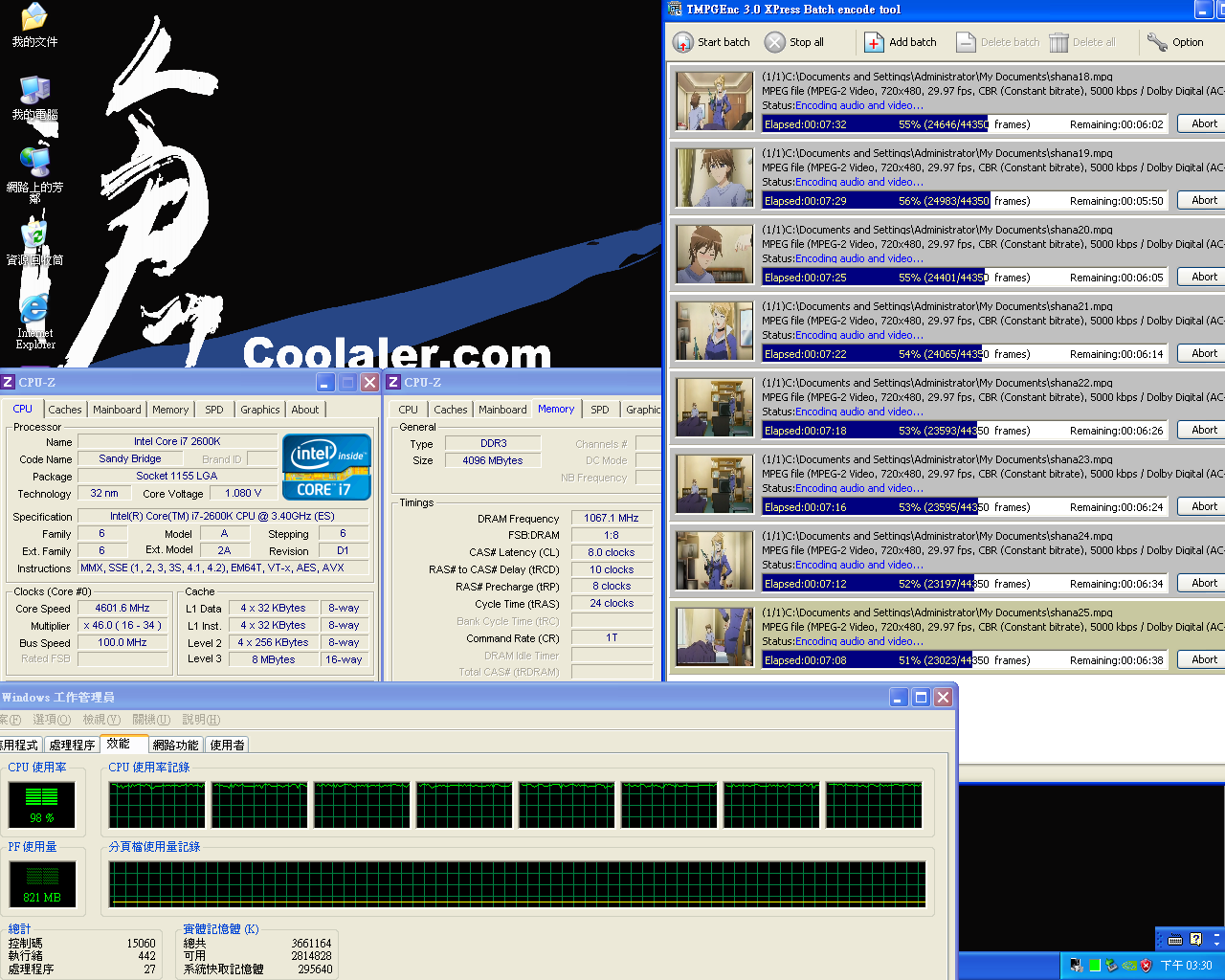Open 說明(H) menu in Task Manager

click(201, 720)
